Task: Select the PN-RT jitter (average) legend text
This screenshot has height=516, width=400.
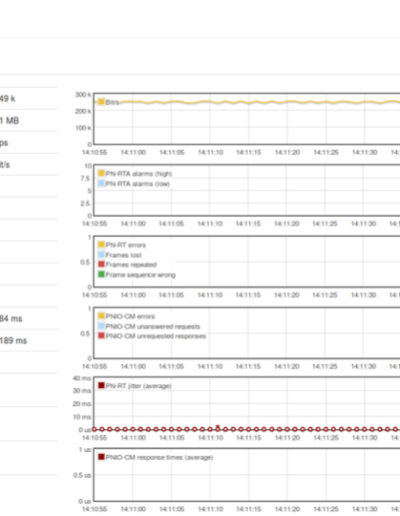Action: (139, 386)
